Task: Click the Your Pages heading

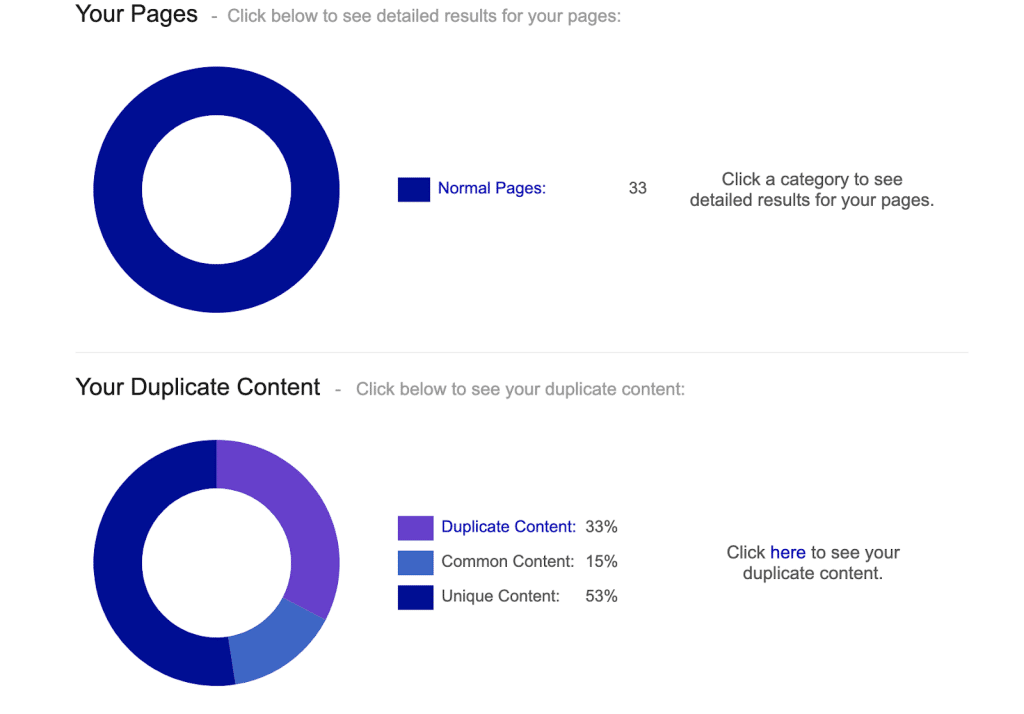Action: coord(137,15)
